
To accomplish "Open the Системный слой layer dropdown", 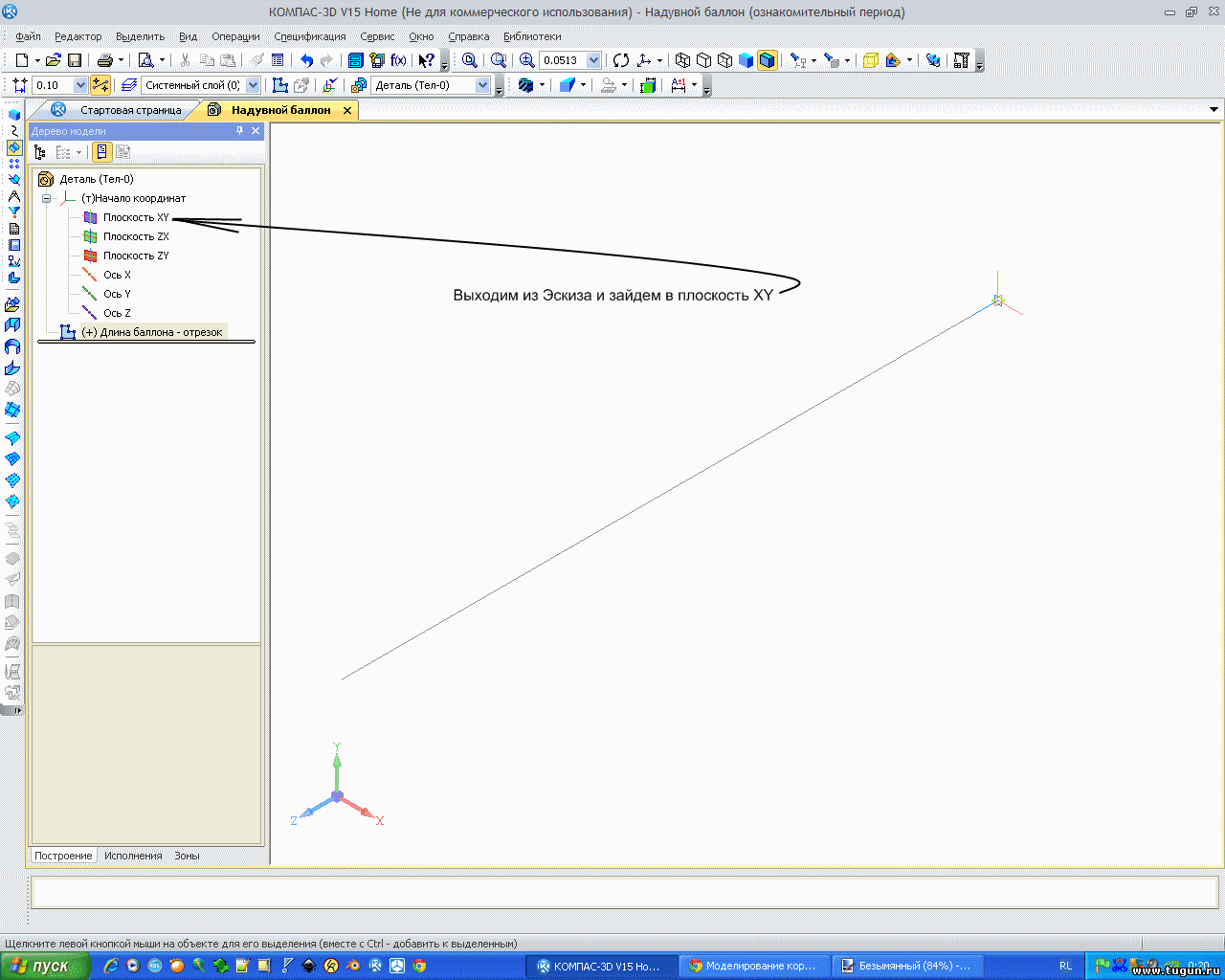I will point(253,85).
